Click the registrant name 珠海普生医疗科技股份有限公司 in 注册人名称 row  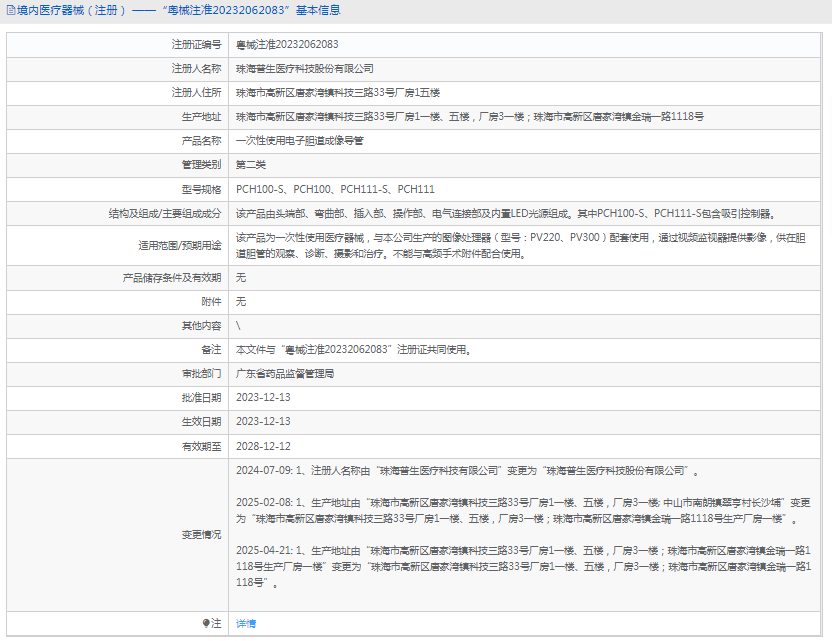(305, 69)
